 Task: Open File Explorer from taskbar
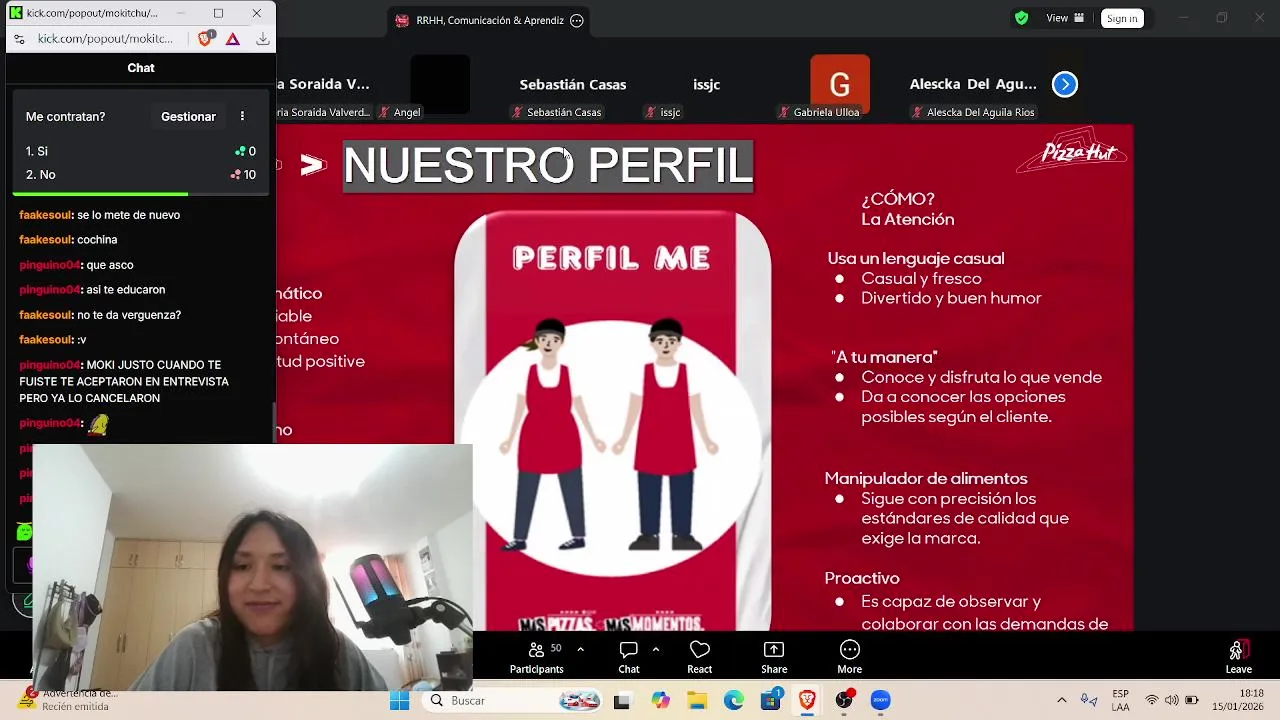pos(697,700)
